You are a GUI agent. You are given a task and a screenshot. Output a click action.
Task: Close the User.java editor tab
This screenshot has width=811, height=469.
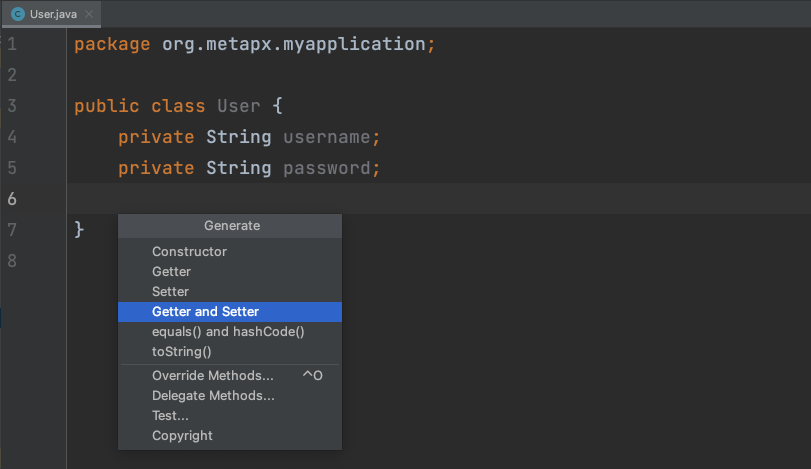point(89,14)
